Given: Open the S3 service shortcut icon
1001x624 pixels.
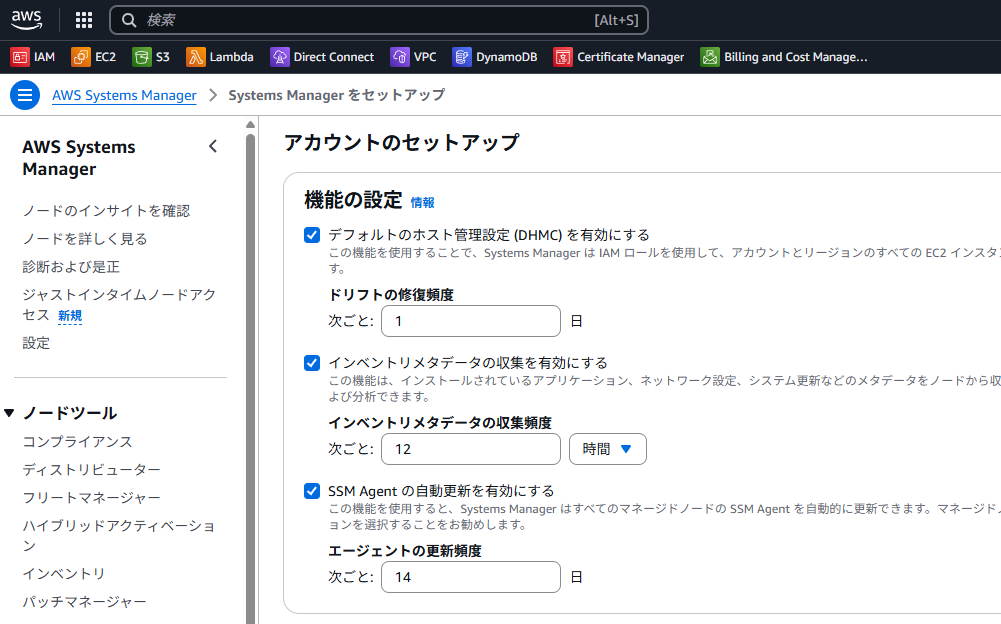Looking at the screenshot, I should (x=142, y=57).
